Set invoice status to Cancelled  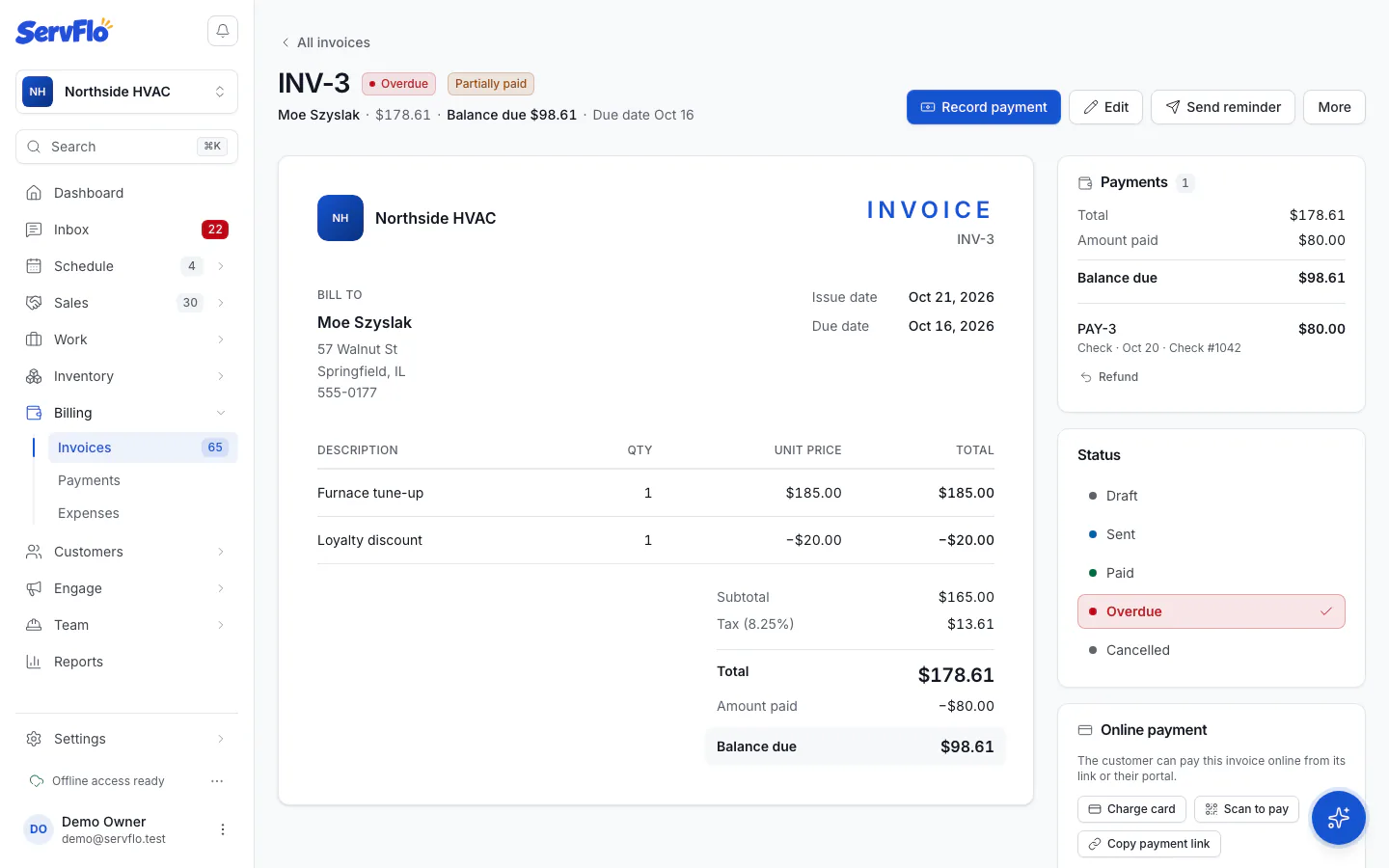click(x=1212, y=650)
